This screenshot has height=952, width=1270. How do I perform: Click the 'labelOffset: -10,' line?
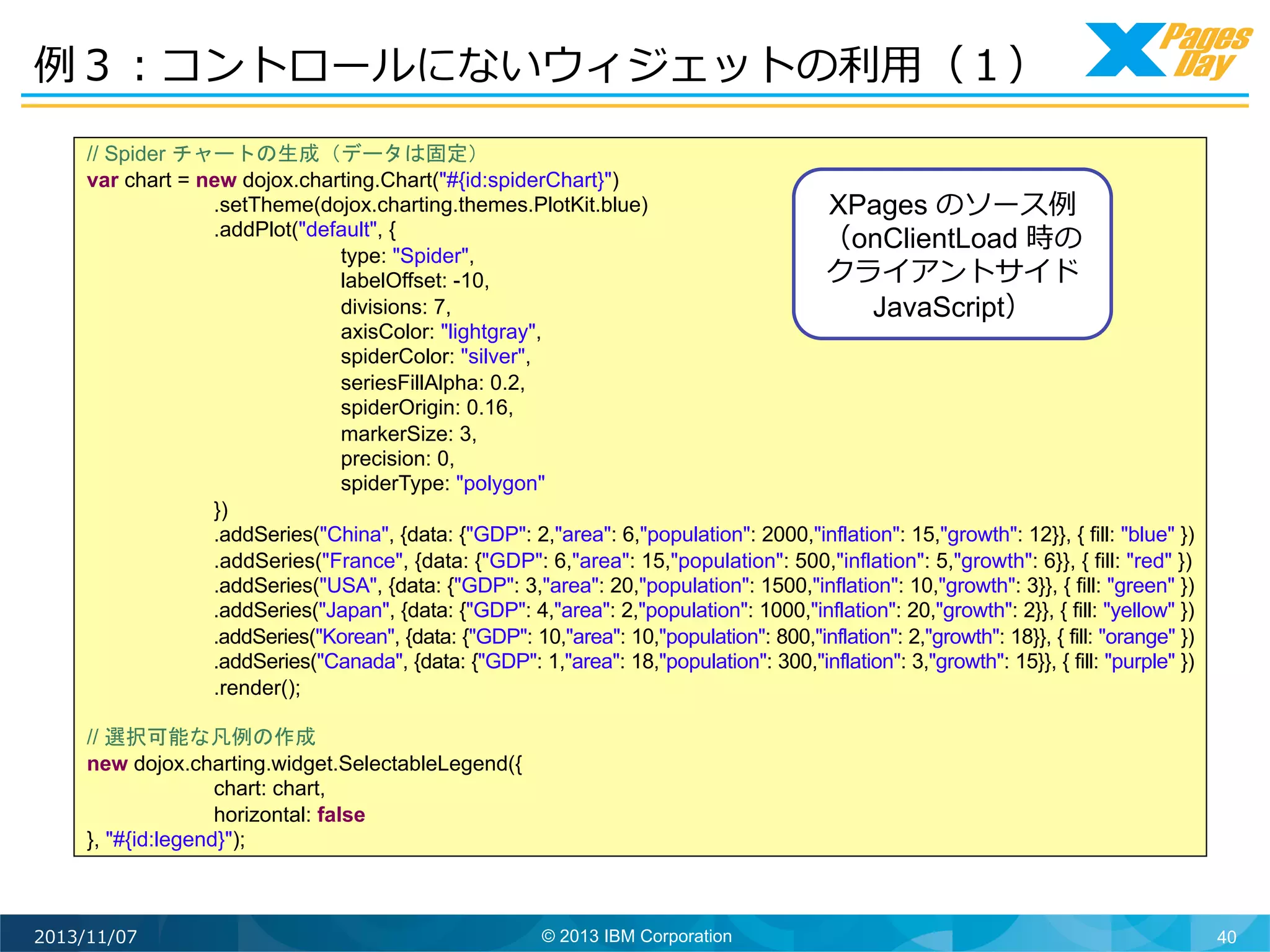coord(415,280)
